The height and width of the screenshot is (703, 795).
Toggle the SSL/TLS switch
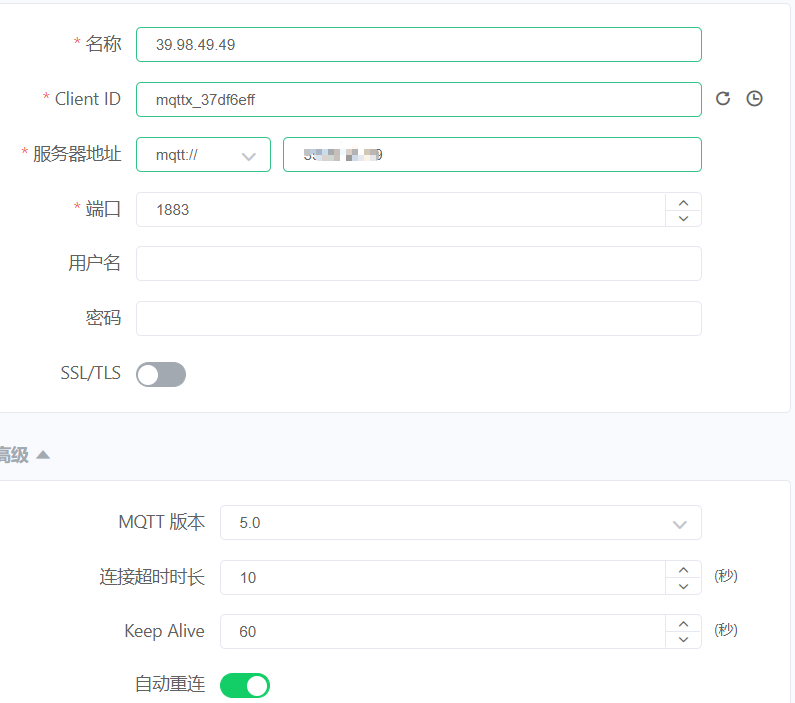[x=161, y=374]
